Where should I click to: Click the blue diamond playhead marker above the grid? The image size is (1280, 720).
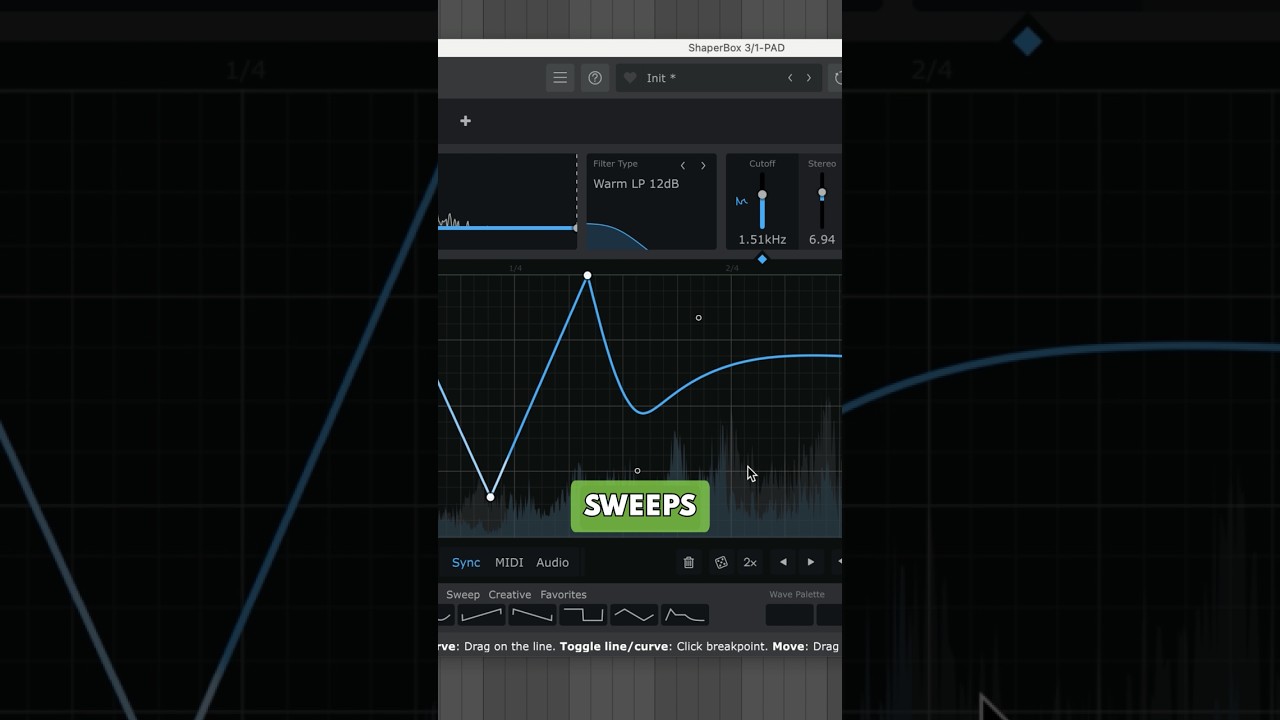click(762, 259)
